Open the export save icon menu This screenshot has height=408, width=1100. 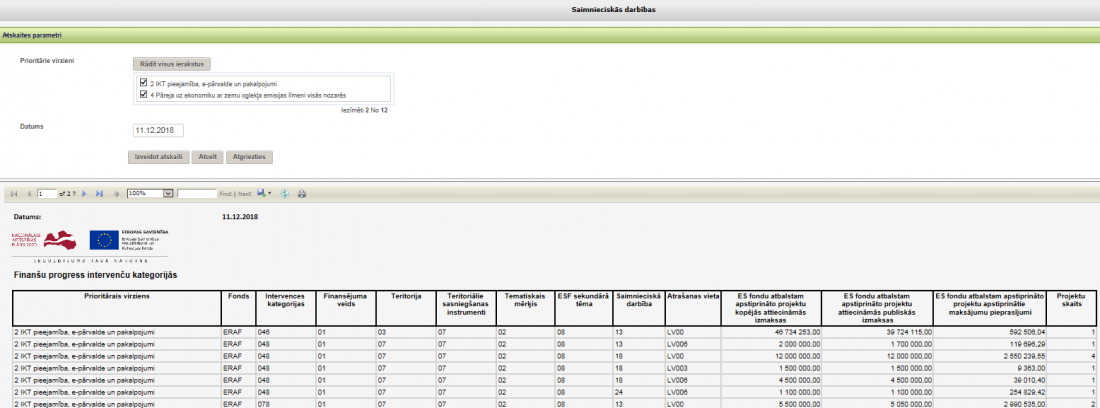tap(263, 193)
